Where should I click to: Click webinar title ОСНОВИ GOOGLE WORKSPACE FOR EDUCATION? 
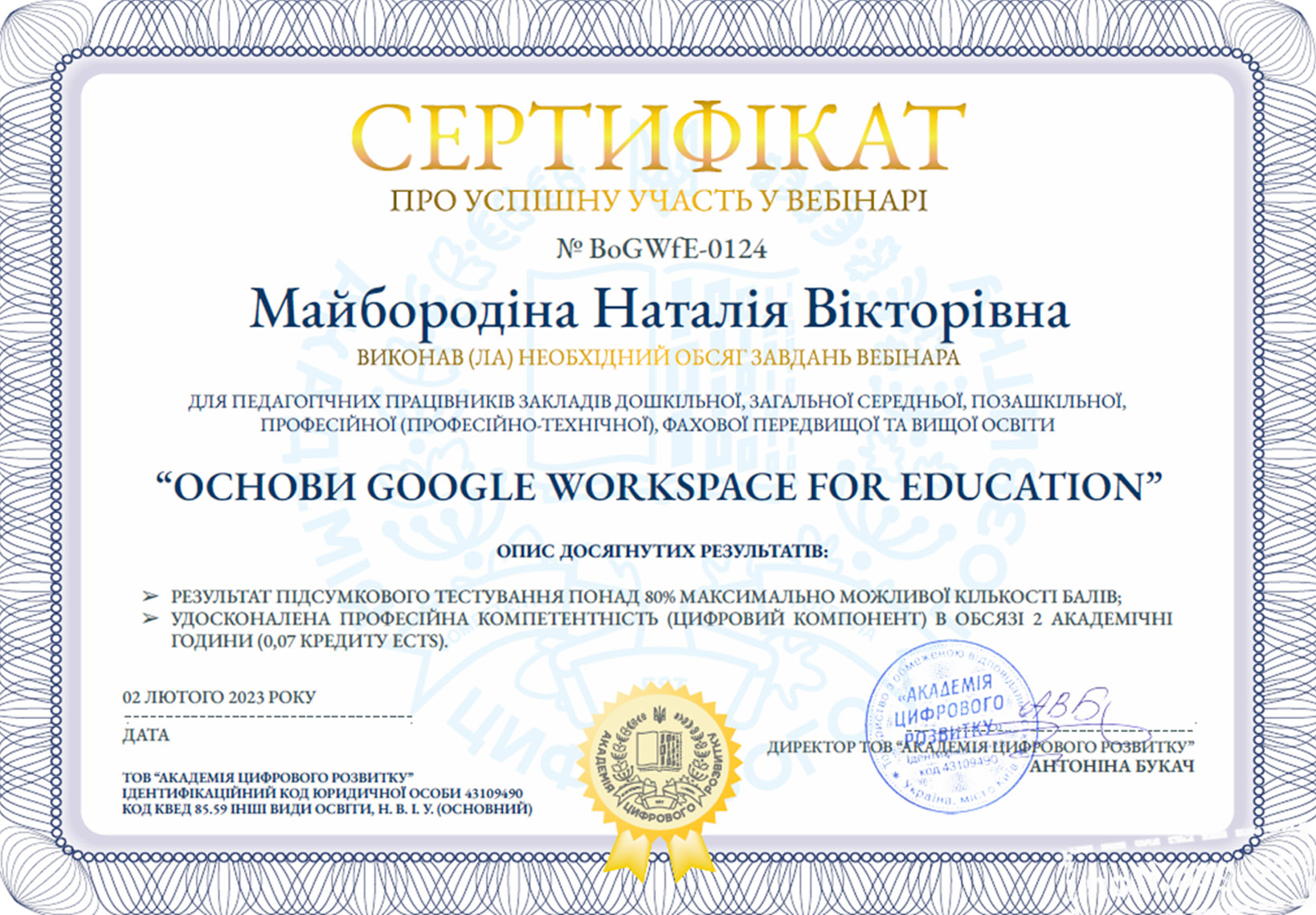[x=658, y=487]
